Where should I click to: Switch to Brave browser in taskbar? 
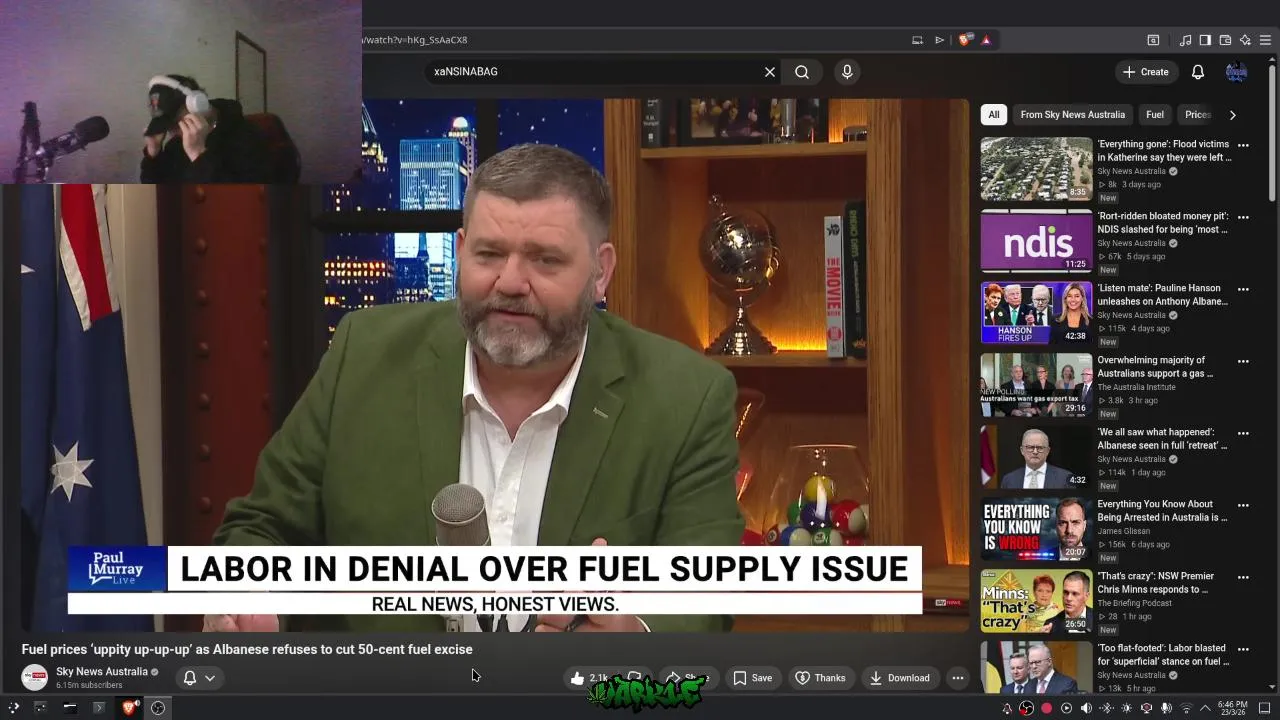pyautogui.click(x=129, y=708)
